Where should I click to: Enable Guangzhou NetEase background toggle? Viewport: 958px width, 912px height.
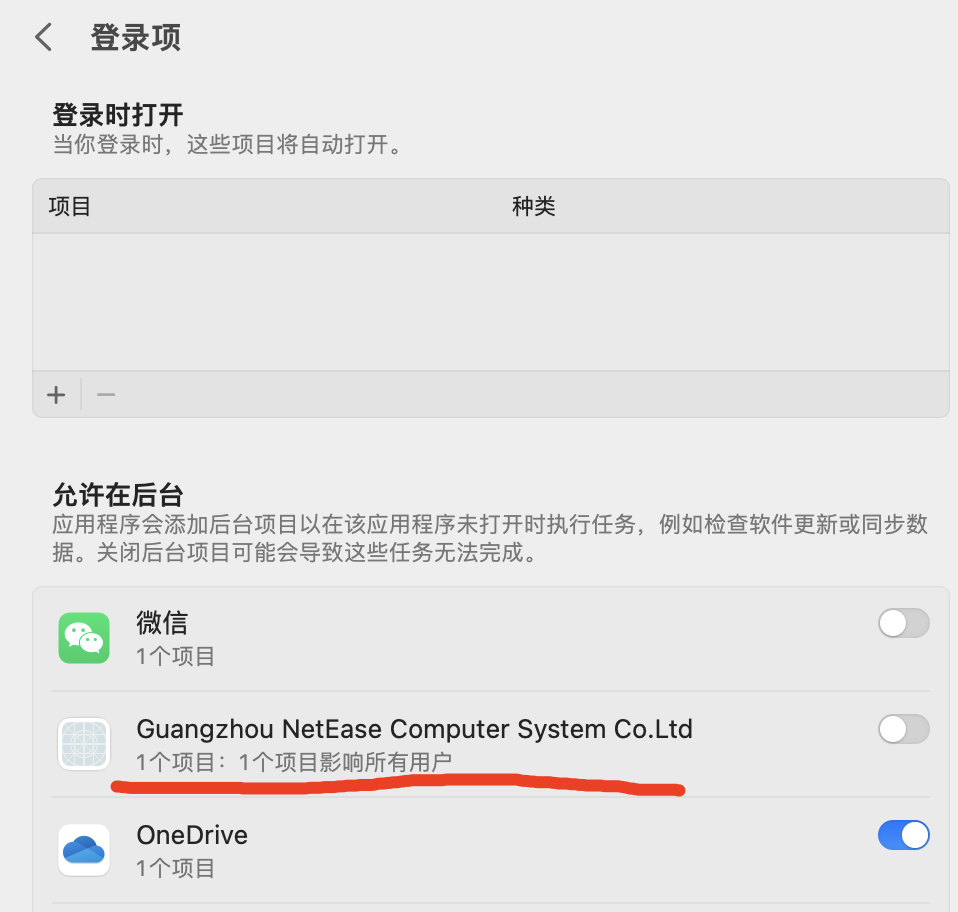coord(904,729)
